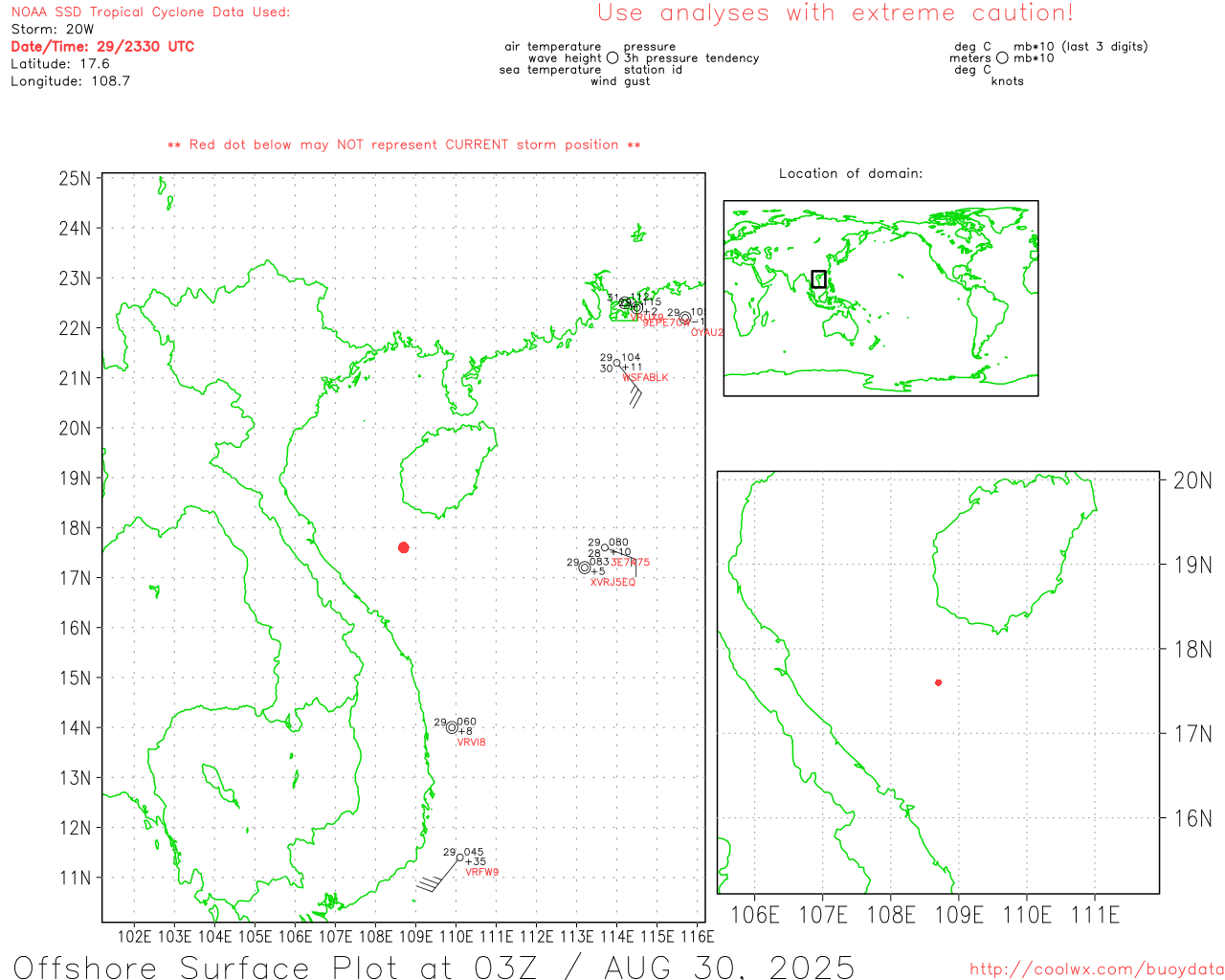Click the '3h pressure tendency' legend label
The width and height of the screenshot is (1225, 980).
click(692, 58)
